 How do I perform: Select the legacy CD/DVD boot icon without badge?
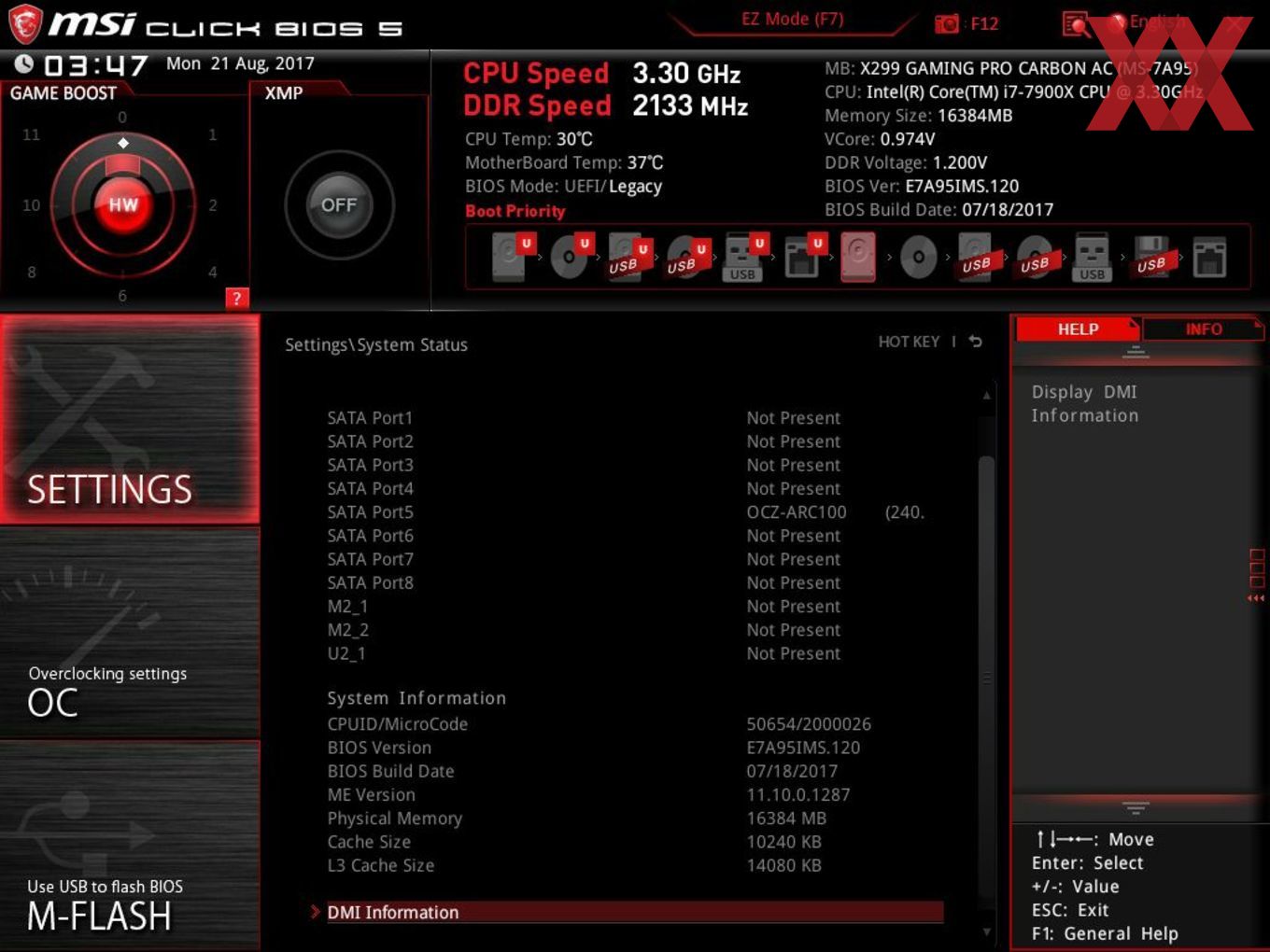(918, 258)
